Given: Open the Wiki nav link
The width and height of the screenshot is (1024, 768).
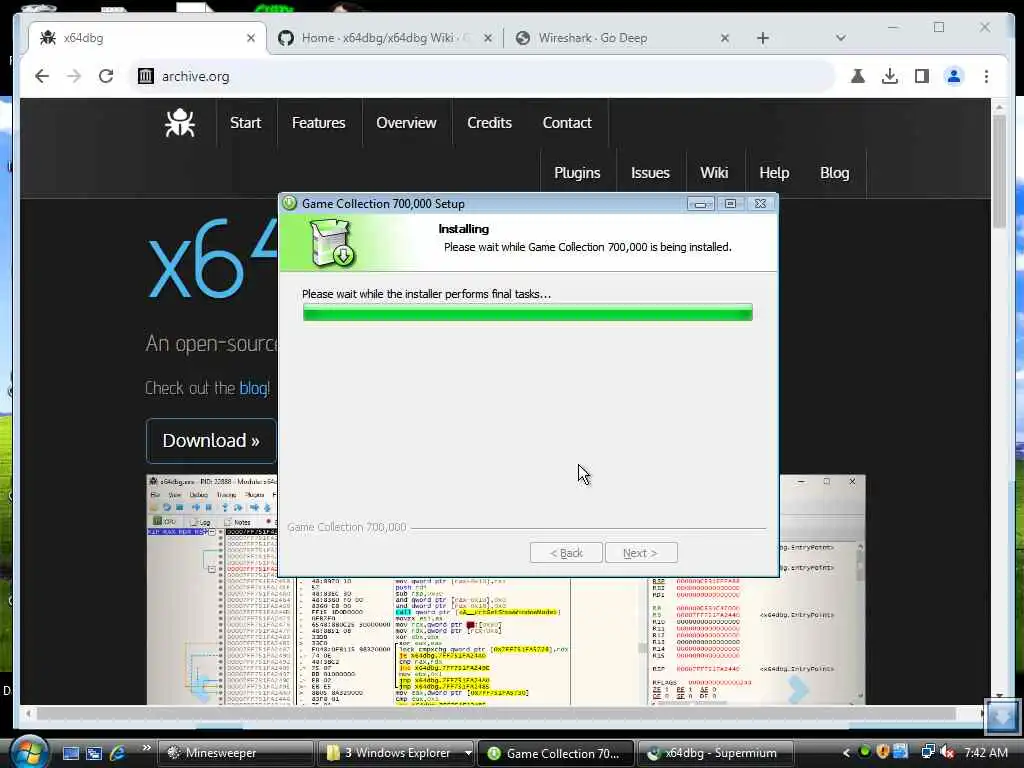Looking at the screenshot, I should tap(714, 173).
